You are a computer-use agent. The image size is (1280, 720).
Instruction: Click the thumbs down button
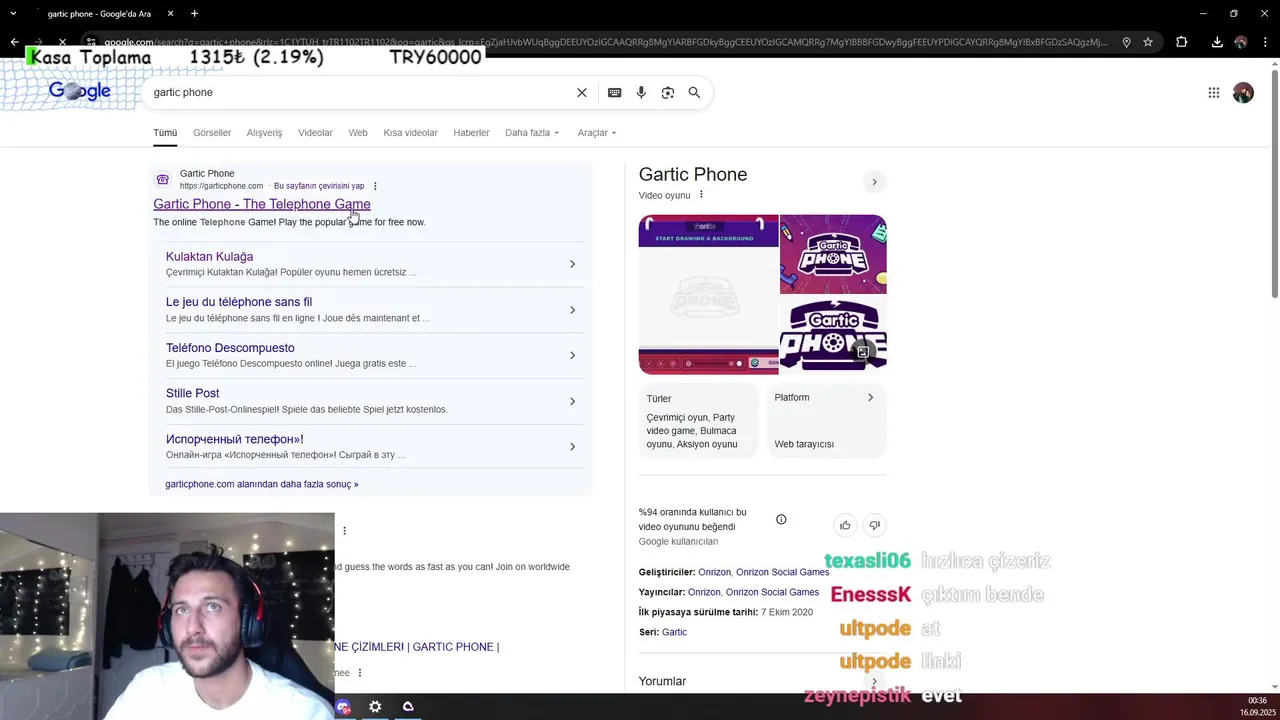(x=874, y=525)
